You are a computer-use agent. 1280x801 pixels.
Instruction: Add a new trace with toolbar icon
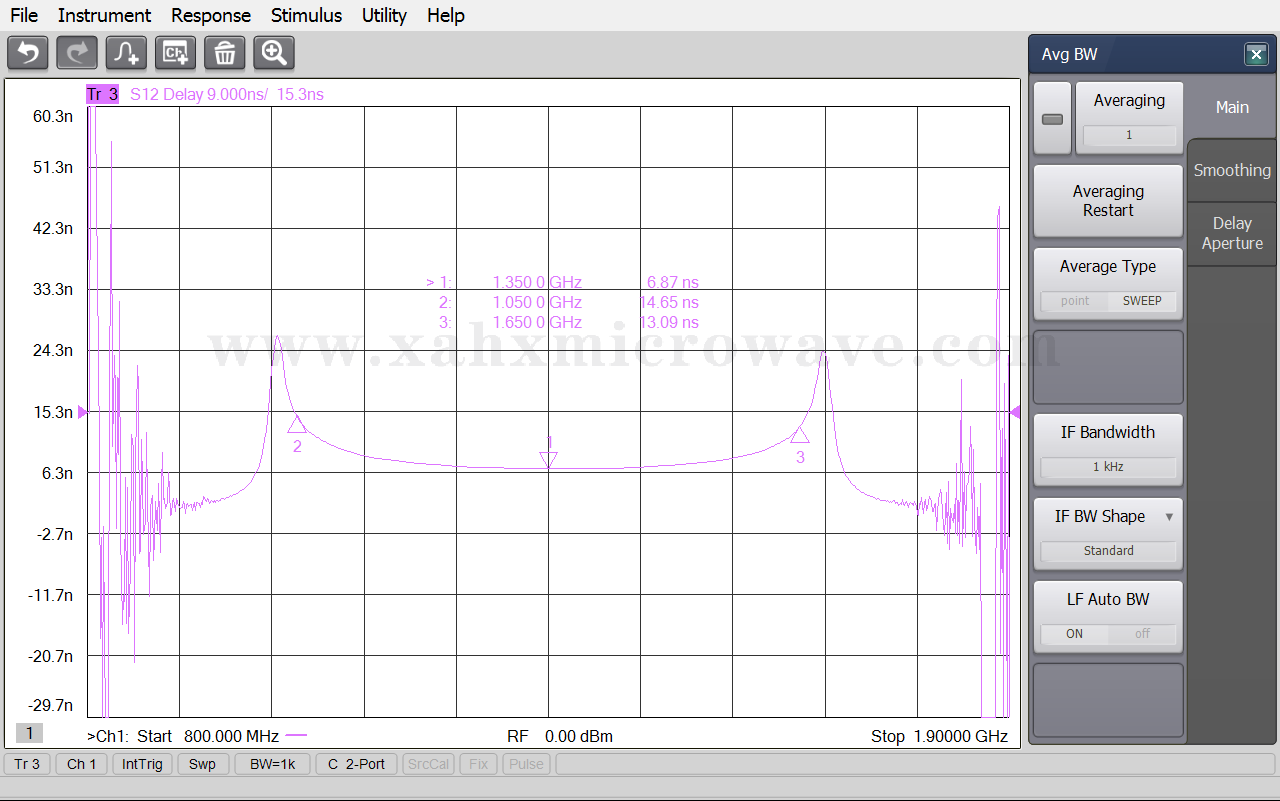click(126, 52)
